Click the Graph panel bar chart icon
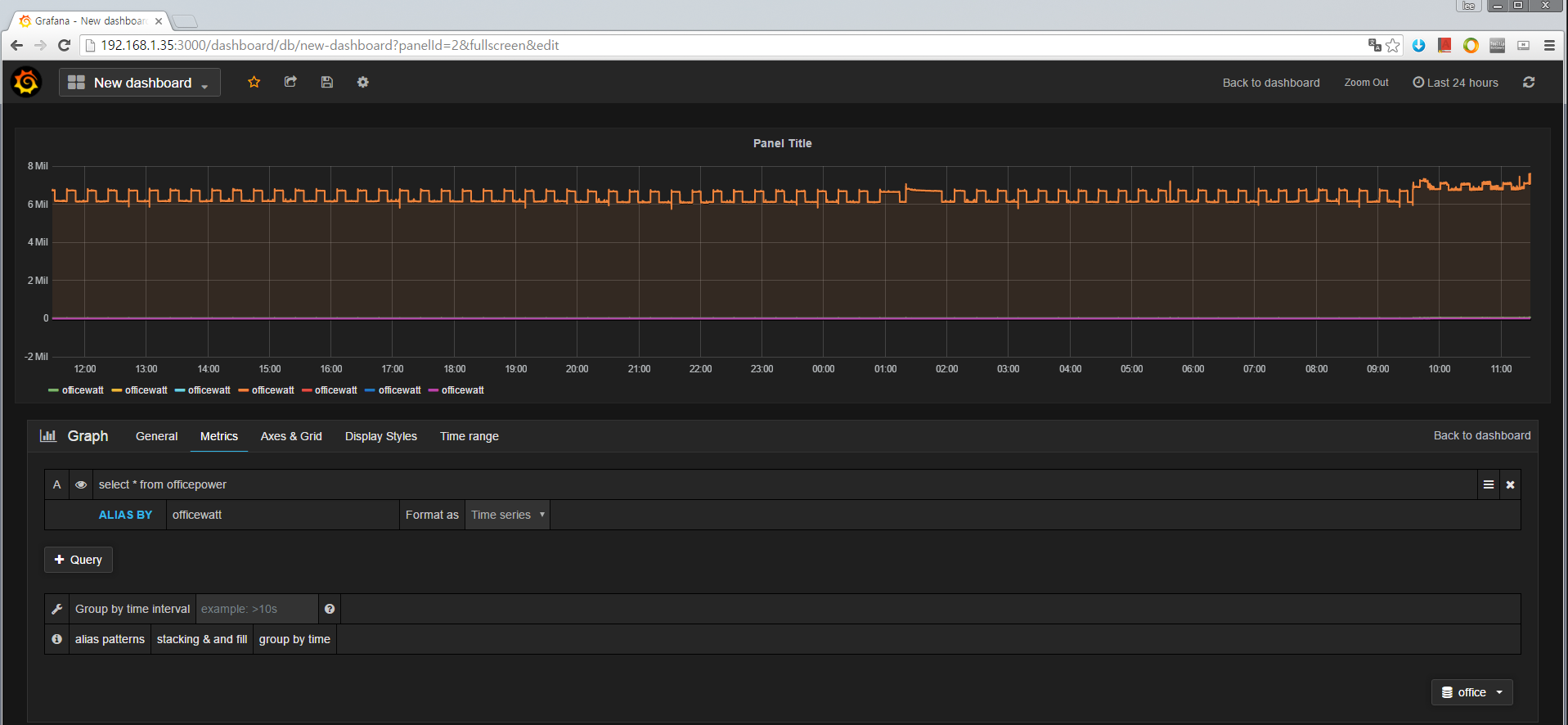Viewport: 1568px width, 725px height. tap(48, 436)
